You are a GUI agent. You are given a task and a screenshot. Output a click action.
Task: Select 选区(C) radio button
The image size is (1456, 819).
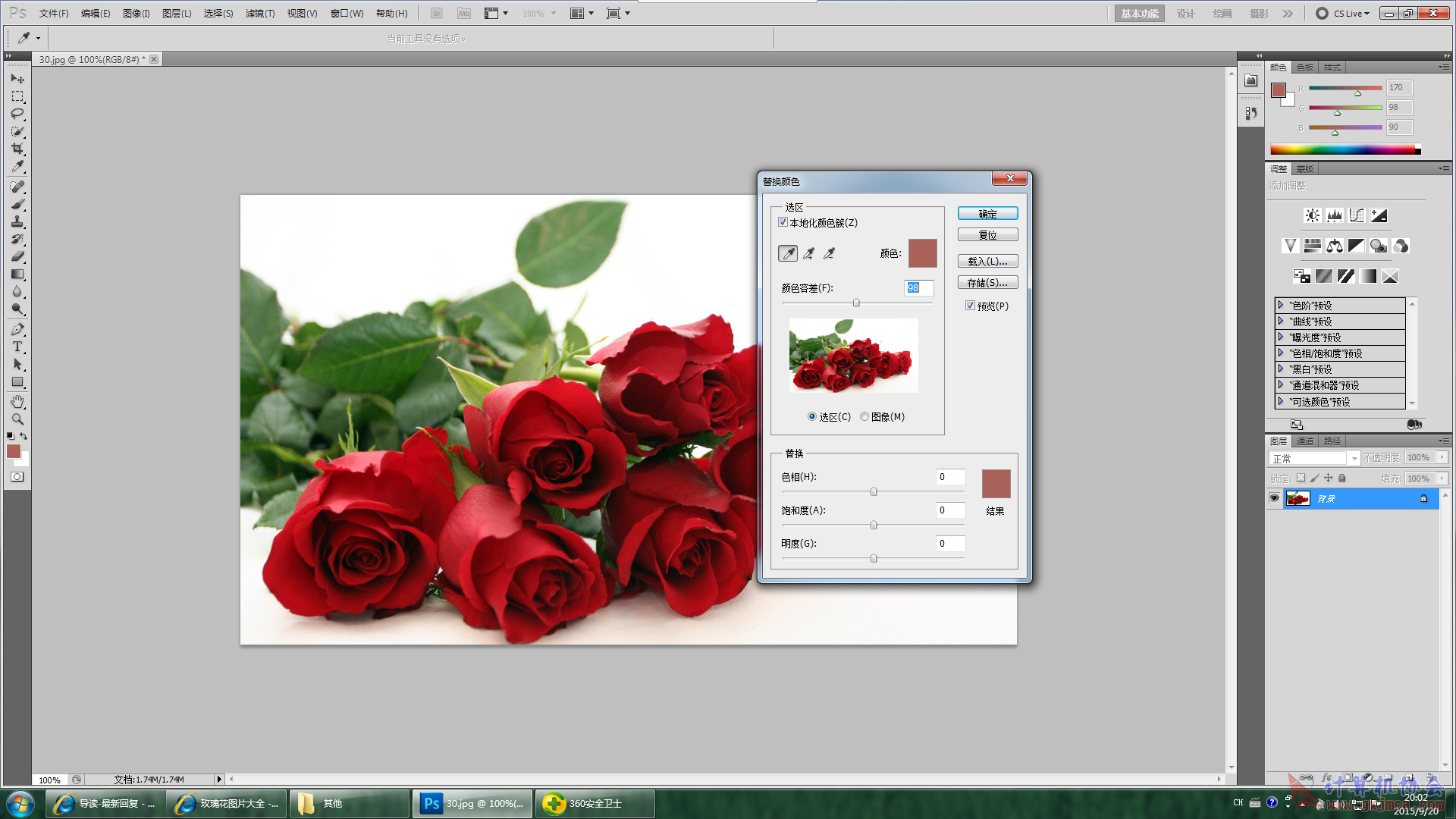pyautogui.click(x=812, y=416)
